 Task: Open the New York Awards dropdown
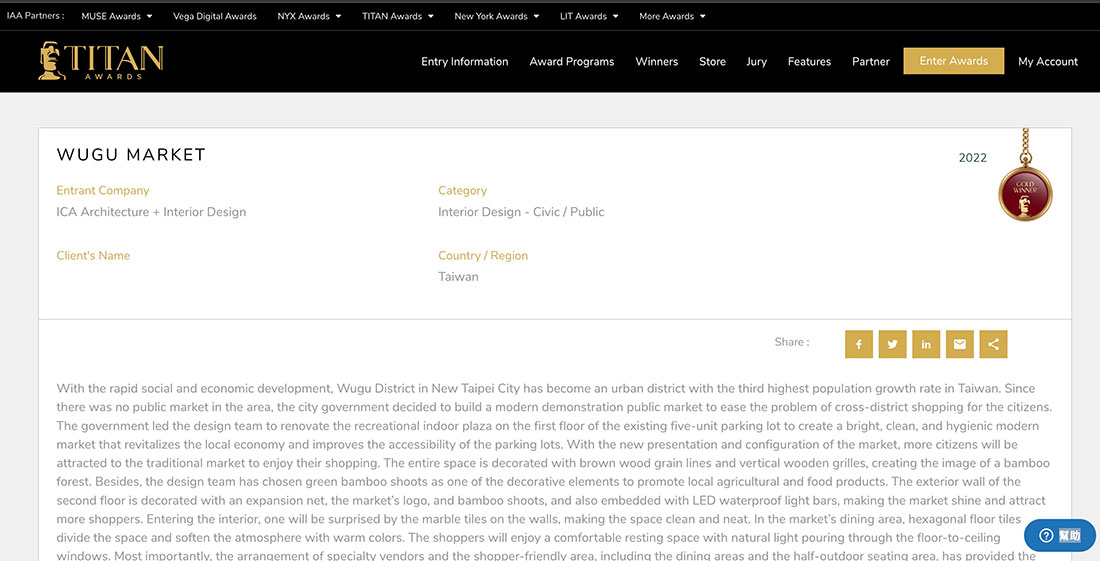tap(497, 16)
